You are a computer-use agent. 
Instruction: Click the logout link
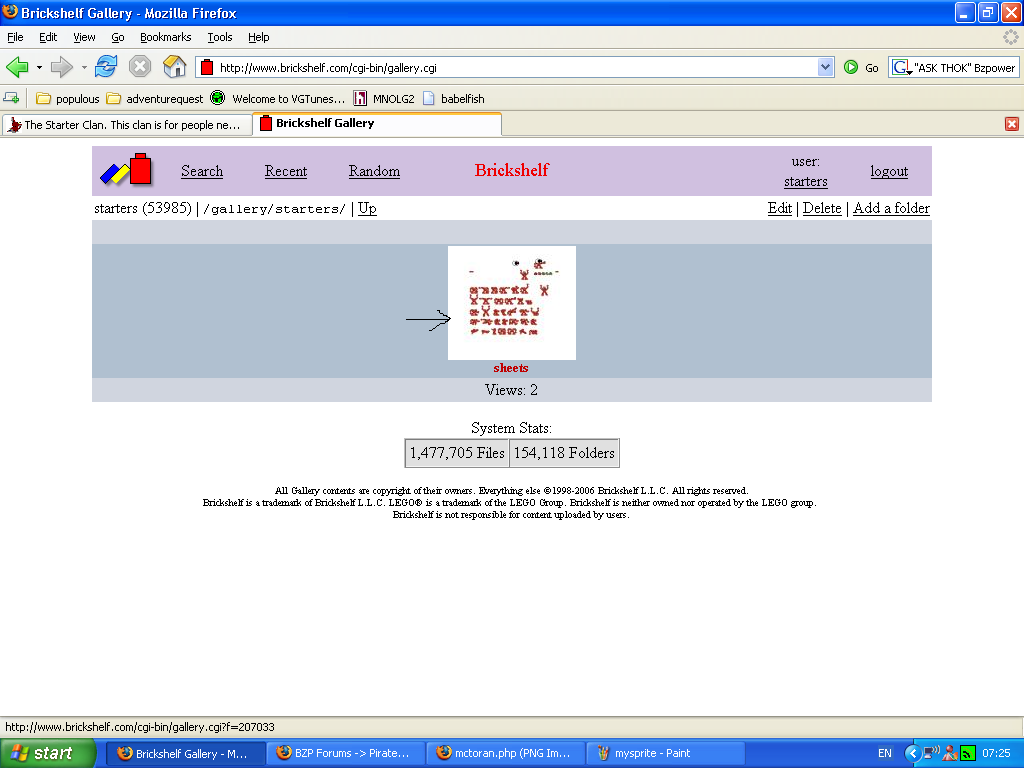tap(889, 171)
